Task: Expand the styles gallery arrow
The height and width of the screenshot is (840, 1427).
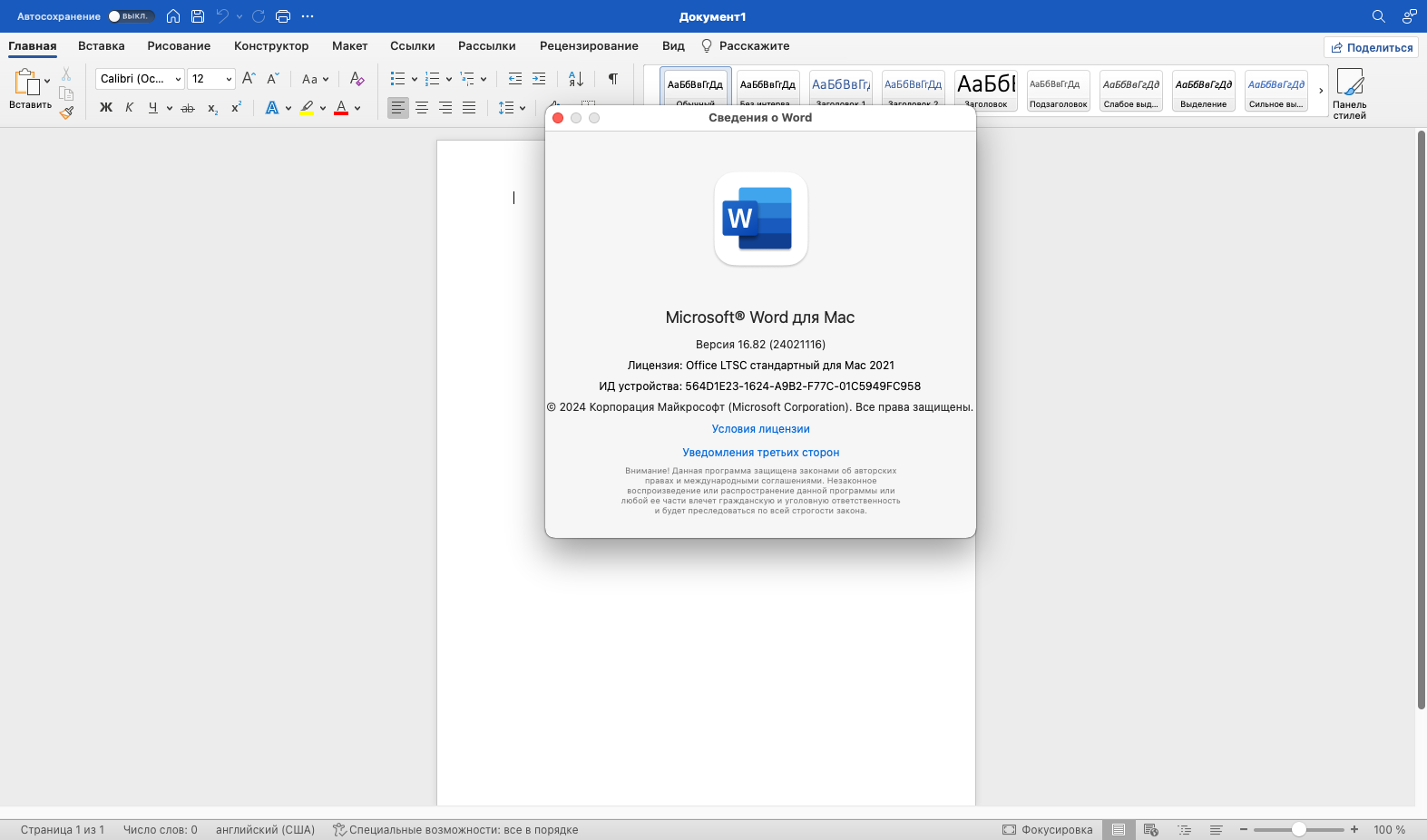Action: [1321, 91]
